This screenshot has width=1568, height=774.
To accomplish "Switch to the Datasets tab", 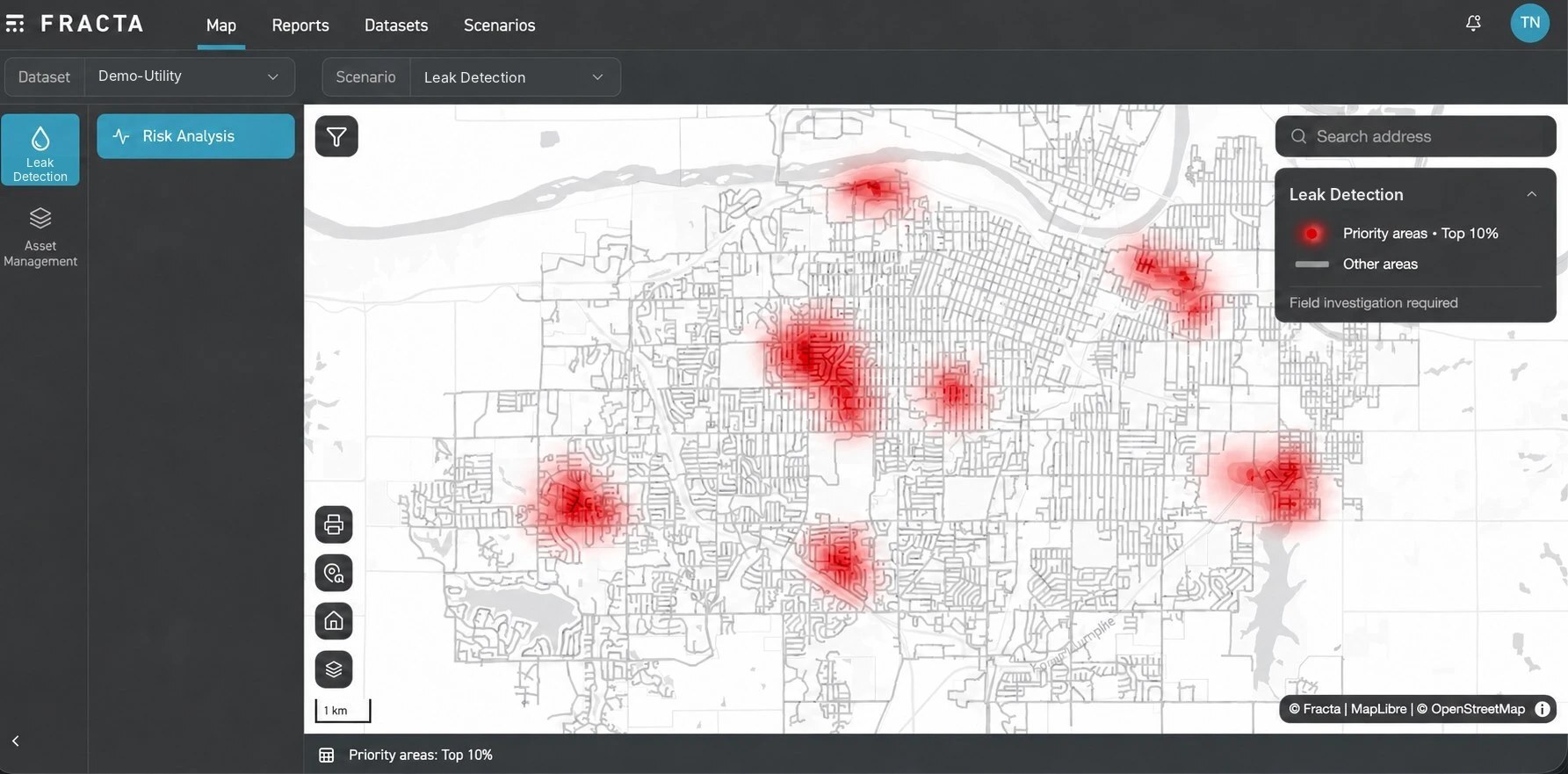I will [x=396, y=25].
